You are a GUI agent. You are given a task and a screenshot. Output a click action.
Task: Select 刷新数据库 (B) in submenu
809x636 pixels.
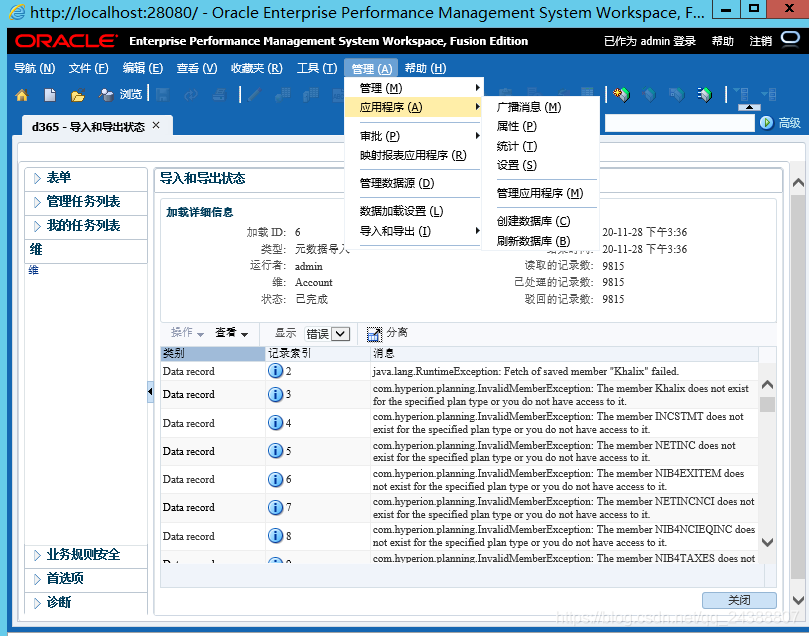coord(541,240)
